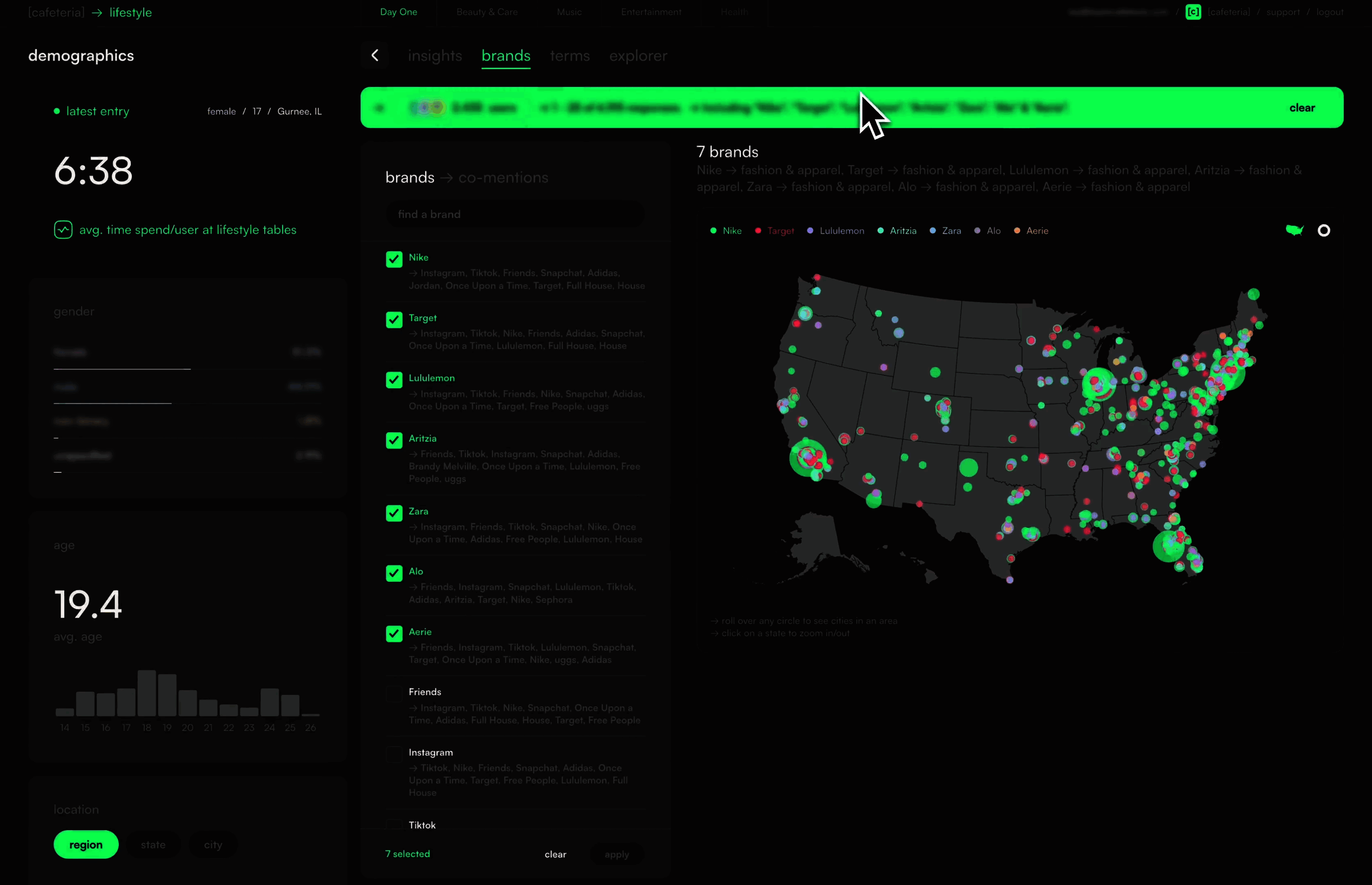Click the find a brand field
The image size is (1372, 885).
[x=515, y=215]
